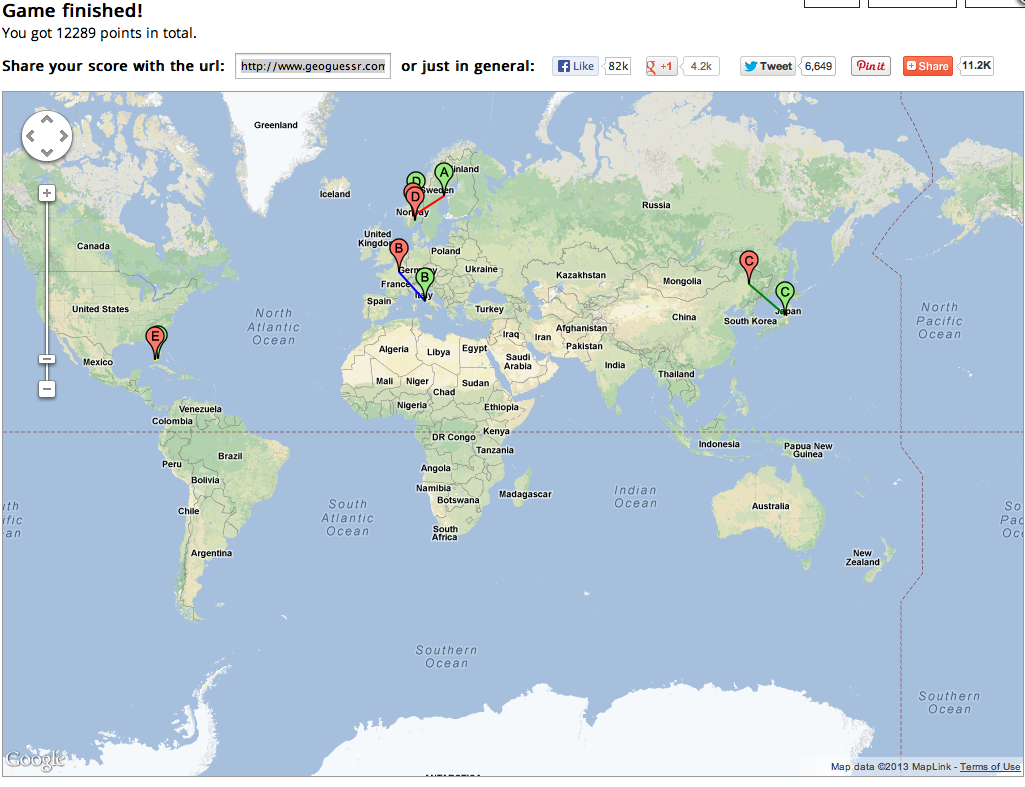Click the zoom slider handle
The width and height of the screenshot is (1025, 787).
point(46,359)
